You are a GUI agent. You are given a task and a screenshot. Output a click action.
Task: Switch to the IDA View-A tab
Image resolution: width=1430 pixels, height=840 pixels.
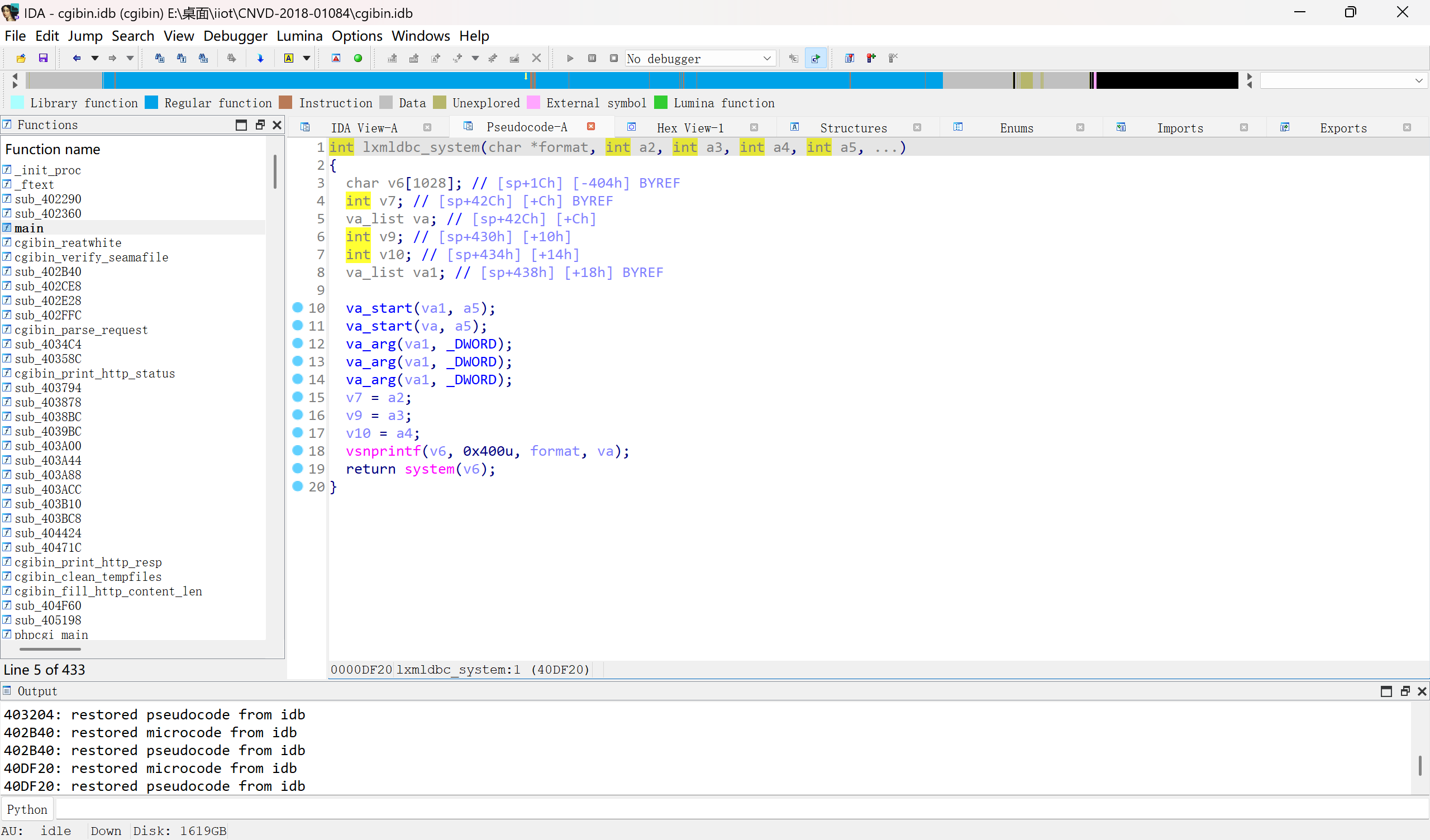click(364, 128)
